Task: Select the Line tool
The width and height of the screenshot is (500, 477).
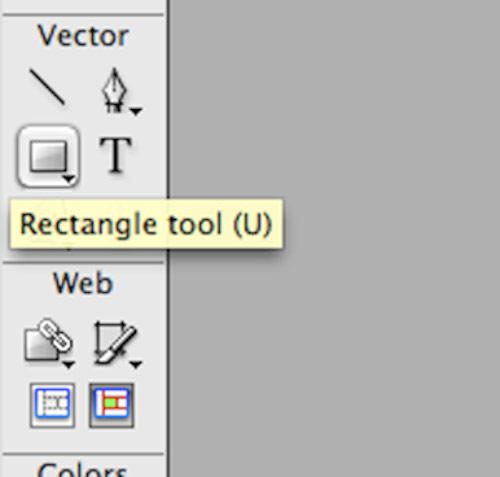Action: coord(47,87)
